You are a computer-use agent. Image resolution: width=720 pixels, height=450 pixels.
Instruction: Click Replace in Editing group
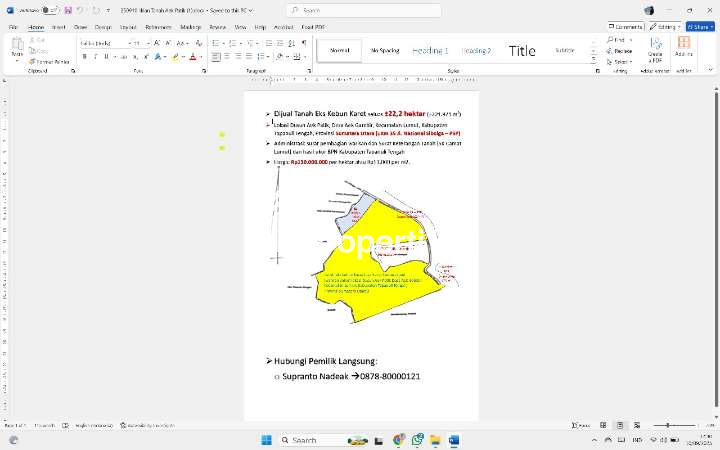619,51
